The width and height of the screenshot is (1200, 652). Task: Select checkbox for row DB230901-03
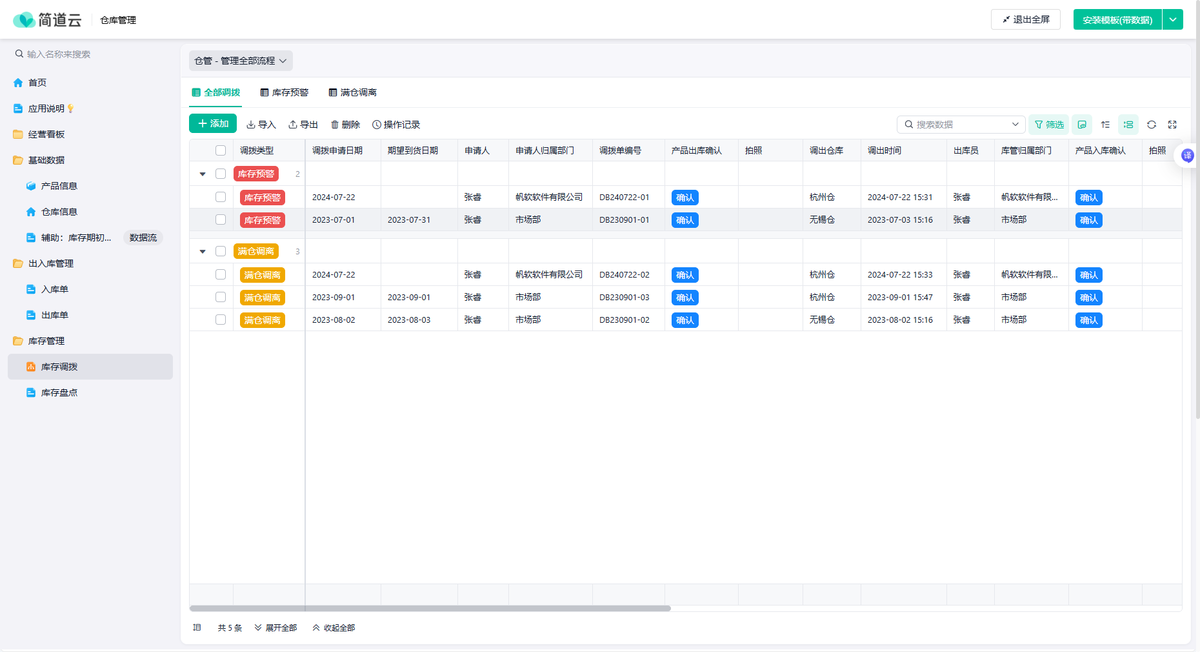(220, 297)
